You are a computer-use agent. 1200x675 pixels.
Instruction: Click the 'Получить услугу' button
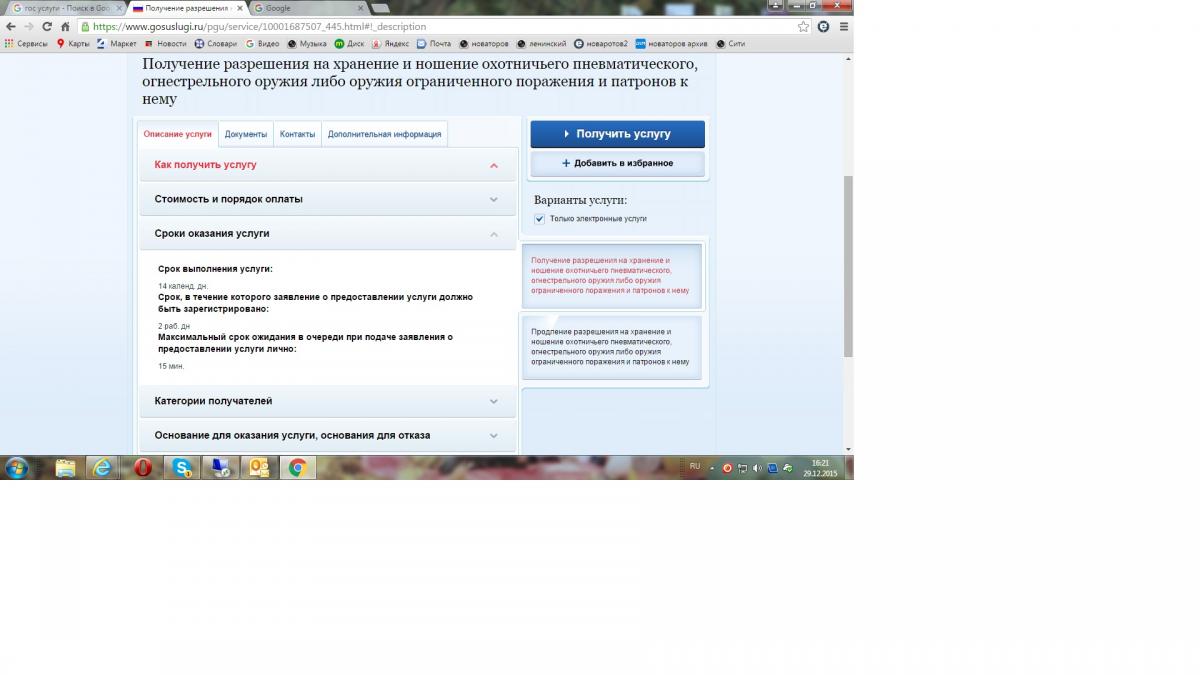click(x=617, y=134)
